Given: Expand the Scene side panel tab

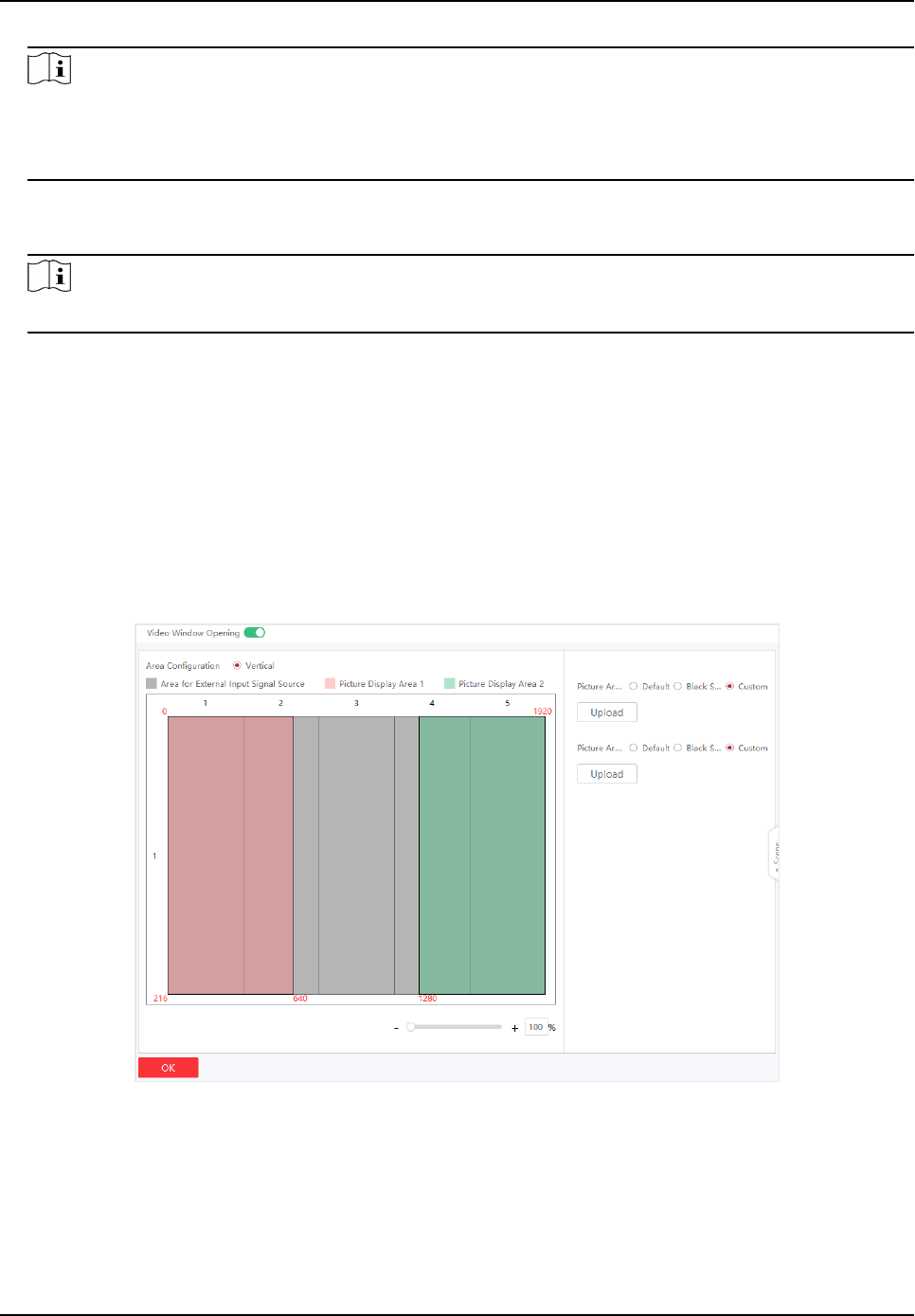Looking at the screenshot, I should 774,856.
